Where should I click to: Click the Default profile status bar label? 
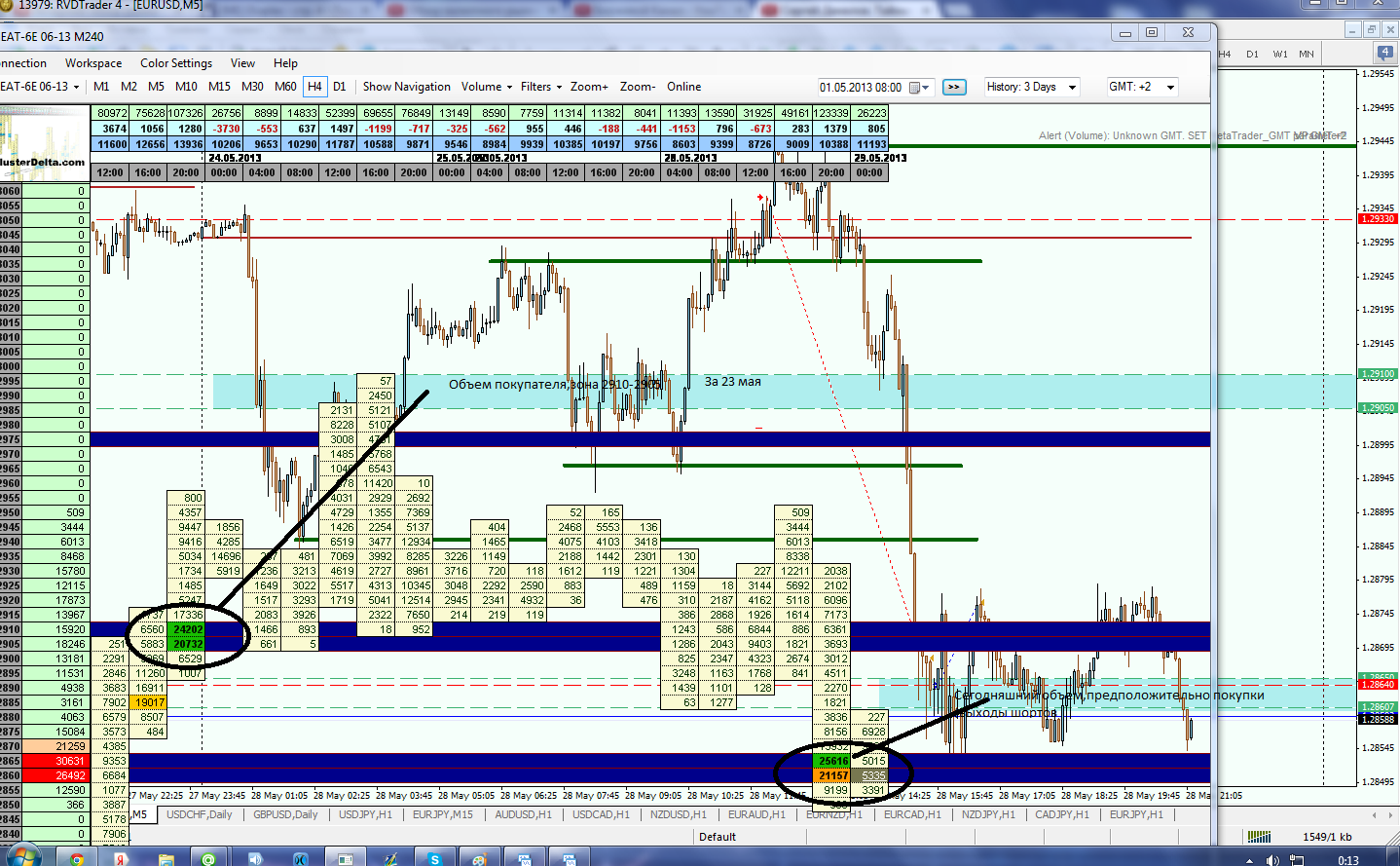[x=718, y=837]
